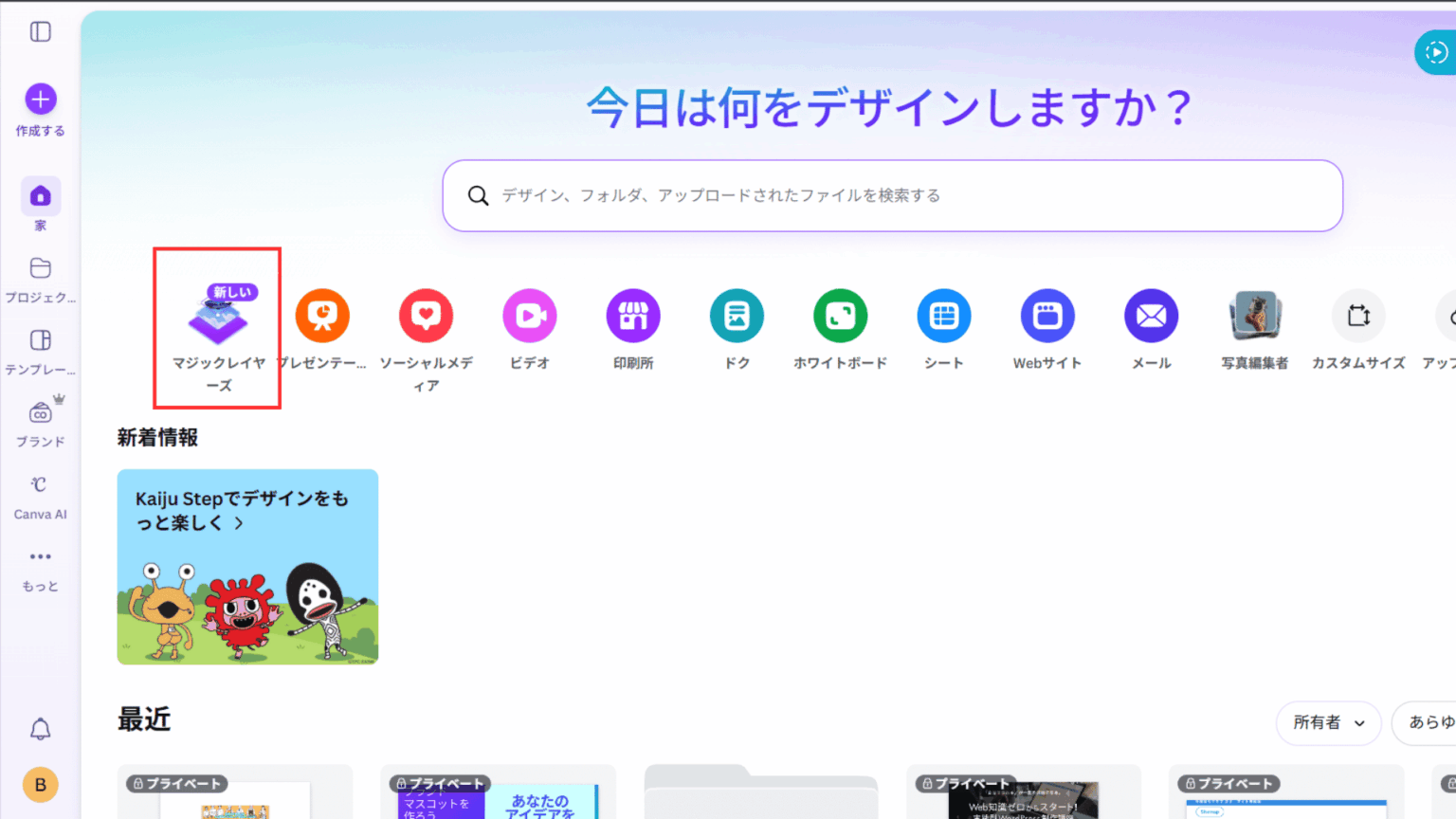Viewport: 1456px width, 819px height.
Task: Click the シート spreadsheet icon
Action: 943,316
